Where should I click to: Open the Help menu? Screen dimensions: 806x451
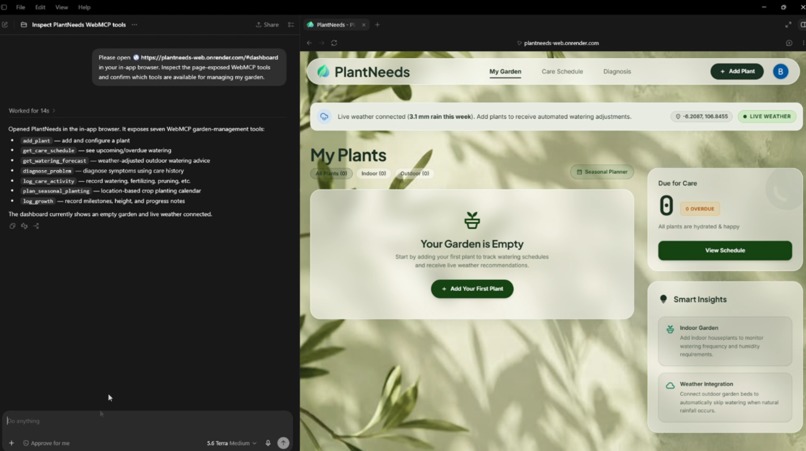point(84,7)
